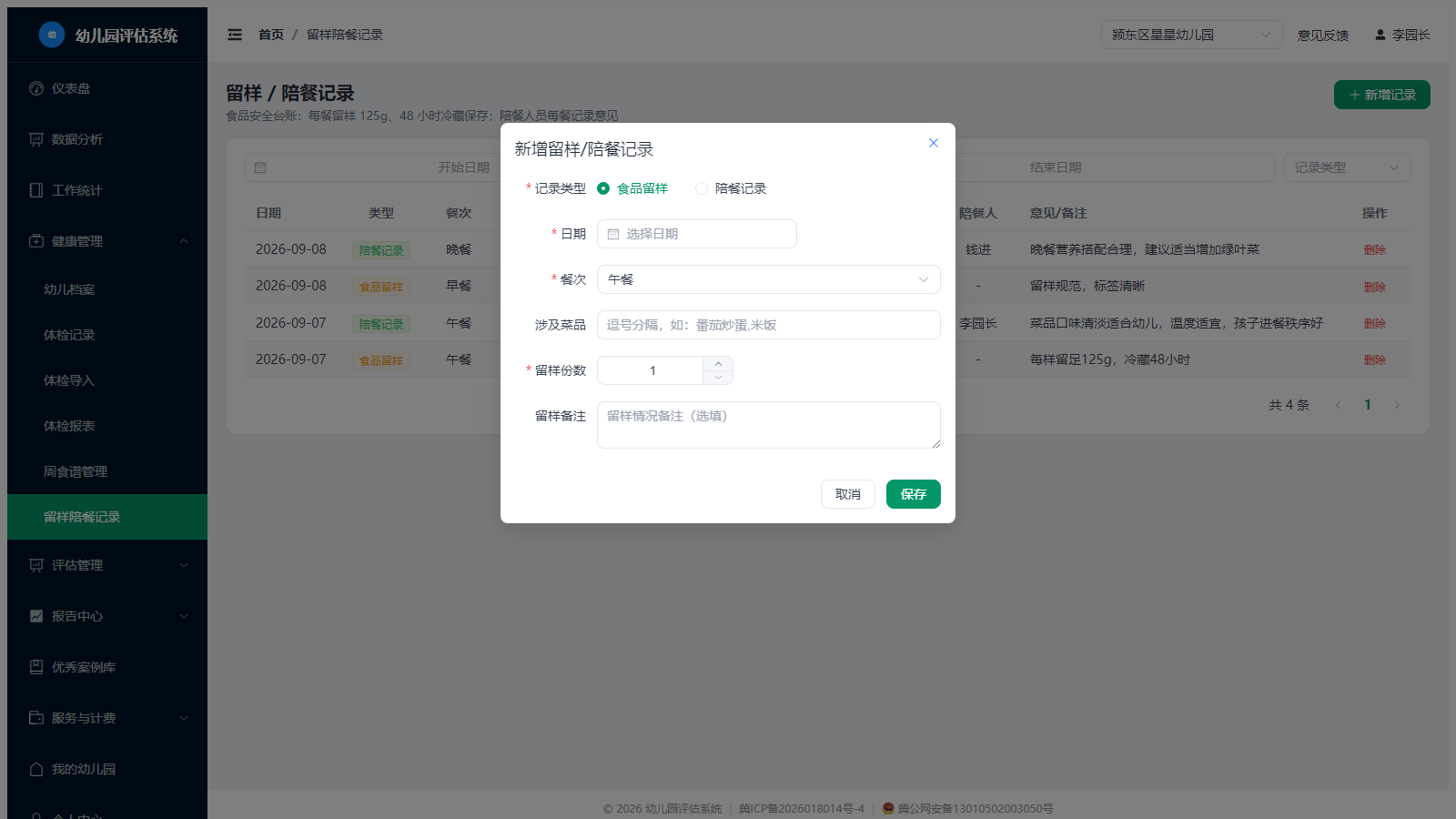Open 体检记录 in the sidebar
Image resolution: width=1456 pixels, height=819 pixels.
coord(107,335)
